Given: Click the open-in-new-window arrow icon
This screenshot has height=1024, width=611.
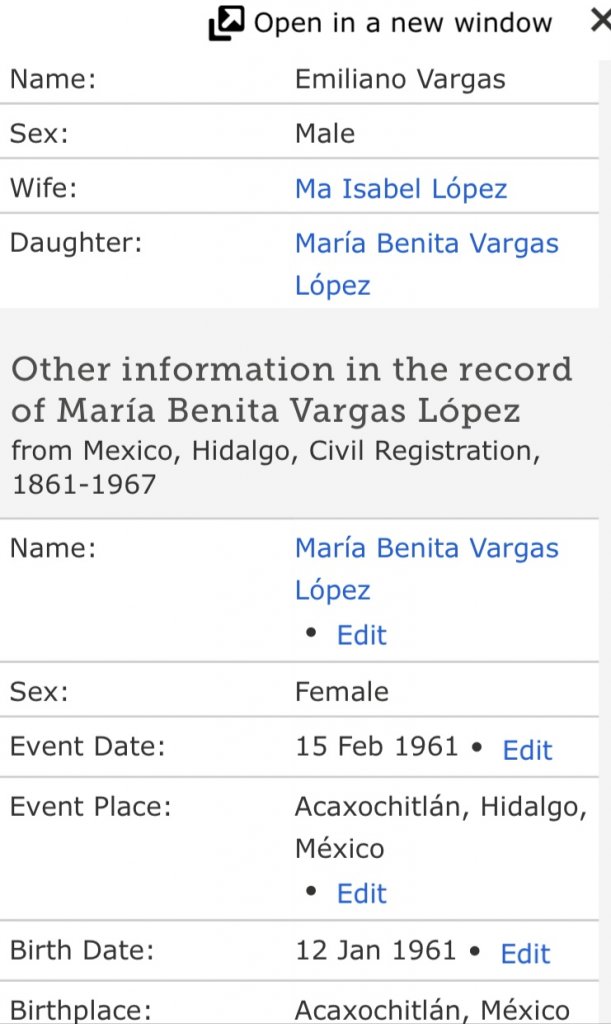Looking at the screenshot, I should pos(227,23).
